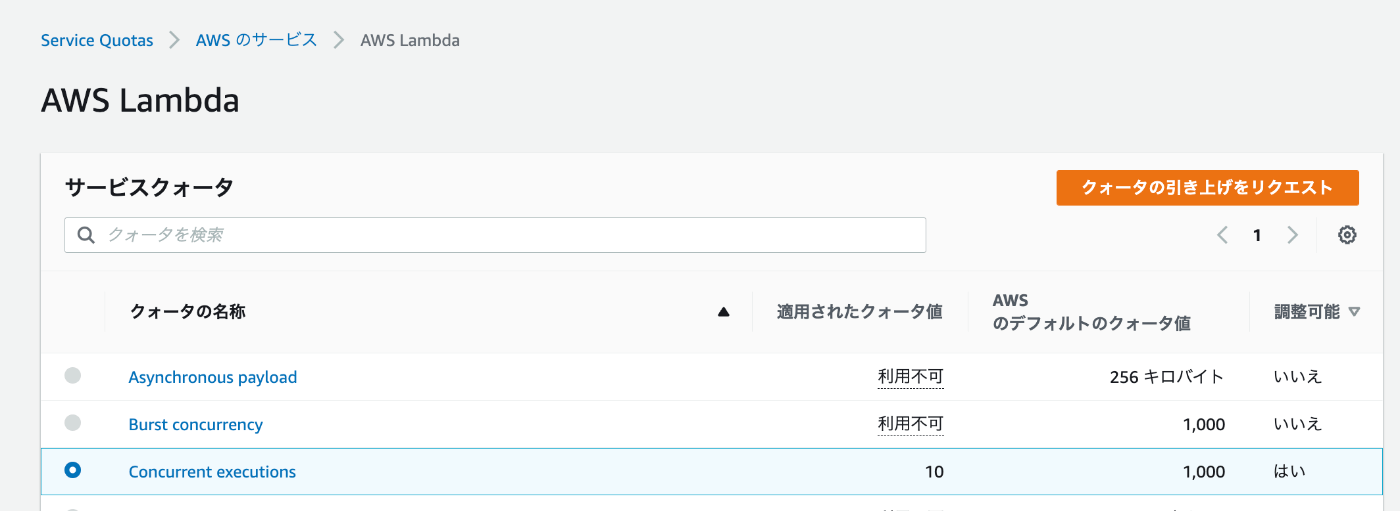Go to next page with right chevron

(x=1292, y=235)
